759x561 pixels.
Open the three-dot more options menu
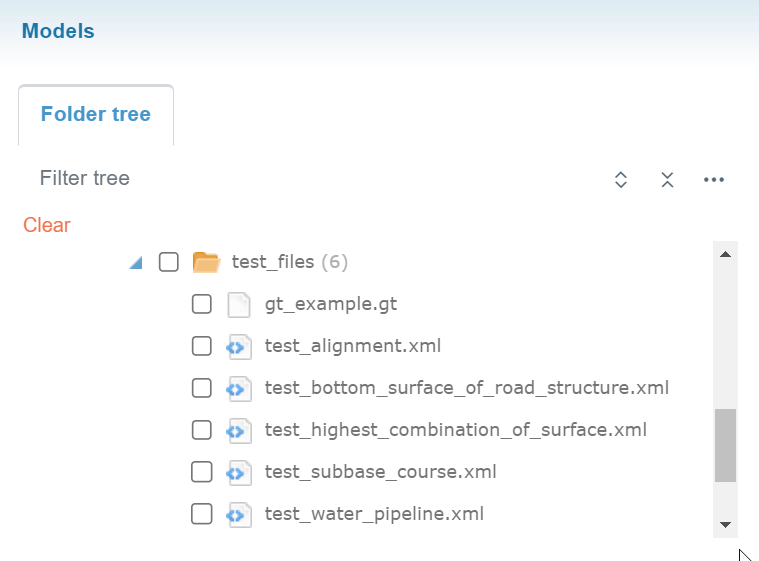713,180
